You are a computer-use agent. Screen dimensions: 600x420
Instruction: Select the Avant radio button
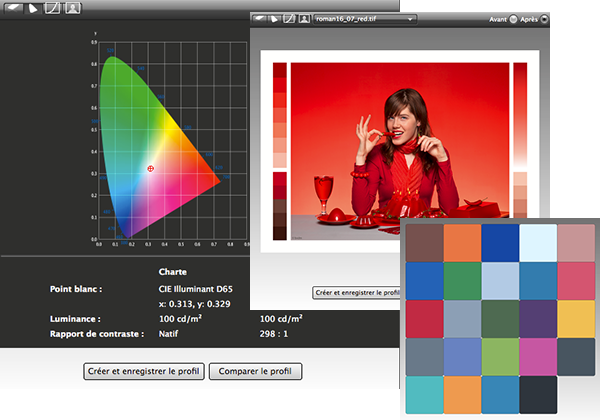pyautogui.click(x=513, y=19)
